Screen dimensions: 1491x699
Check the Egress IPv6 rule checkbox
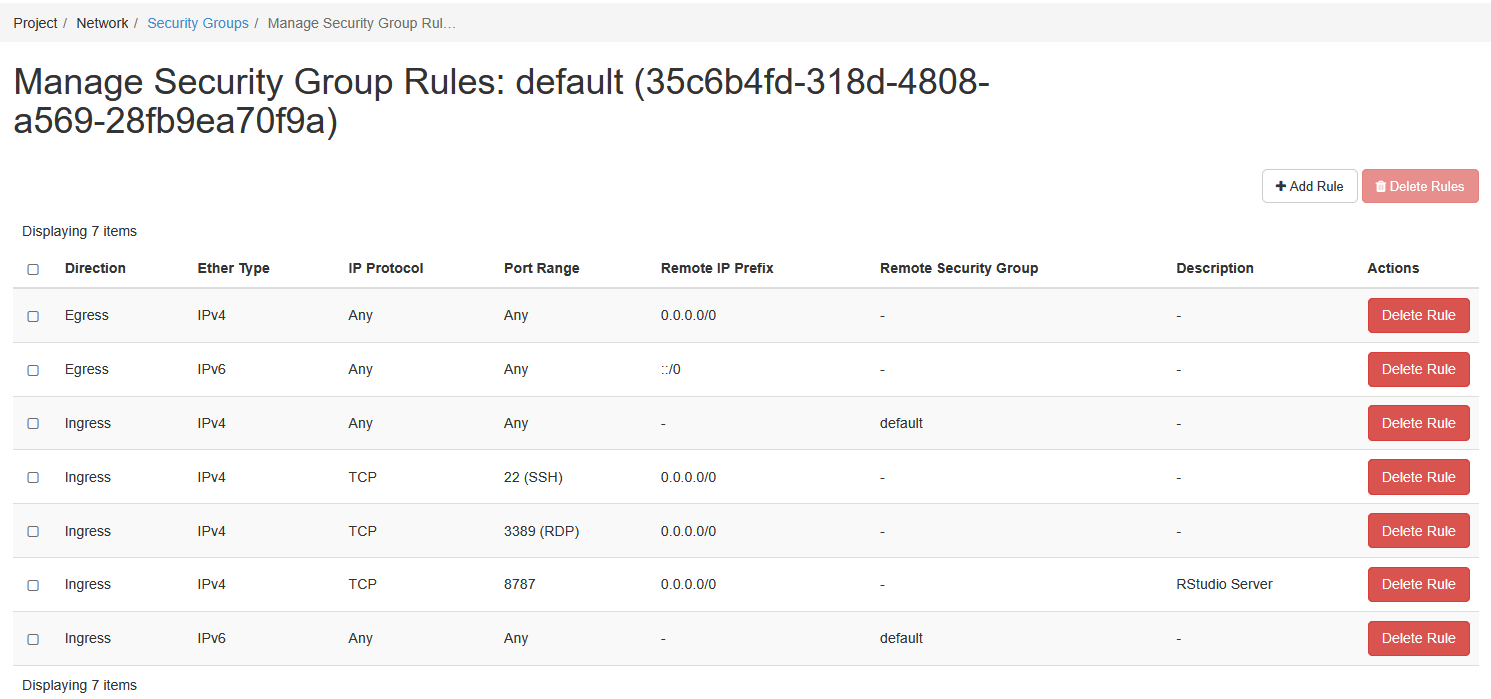pos(33,370)
